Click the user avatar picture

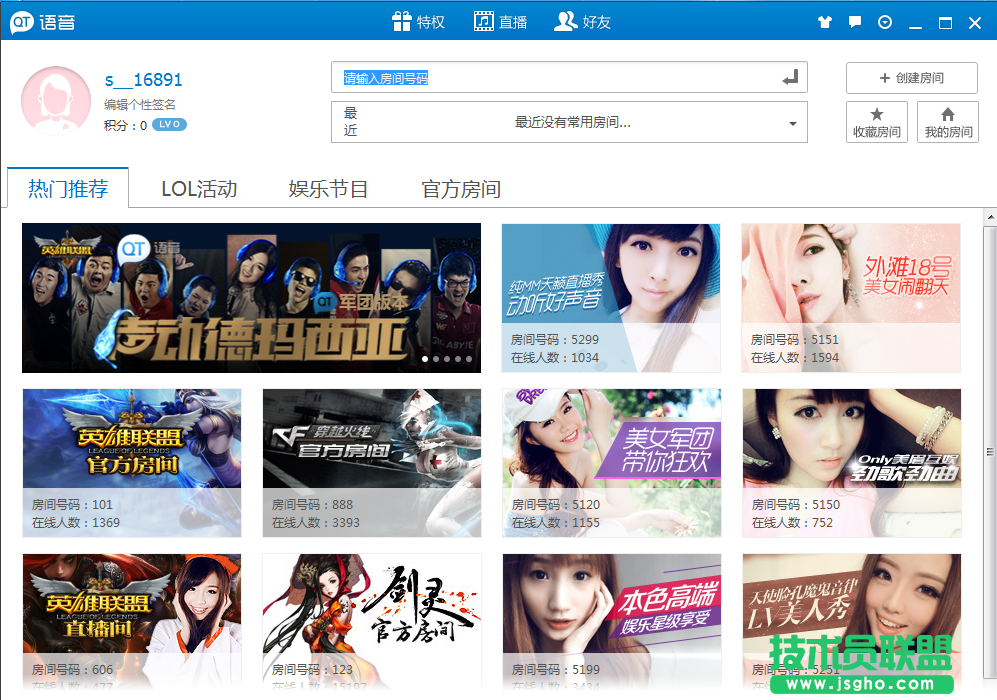56,100
